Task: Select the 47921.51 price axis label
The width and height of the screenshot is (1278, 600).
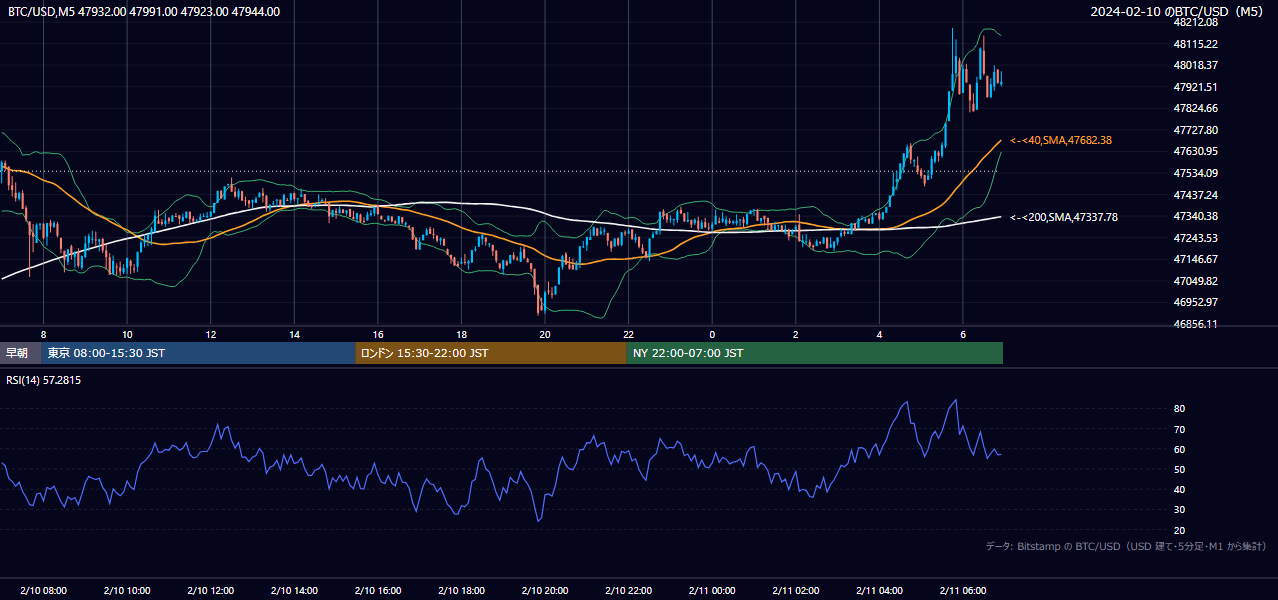Action: (x=1195, y=87)
